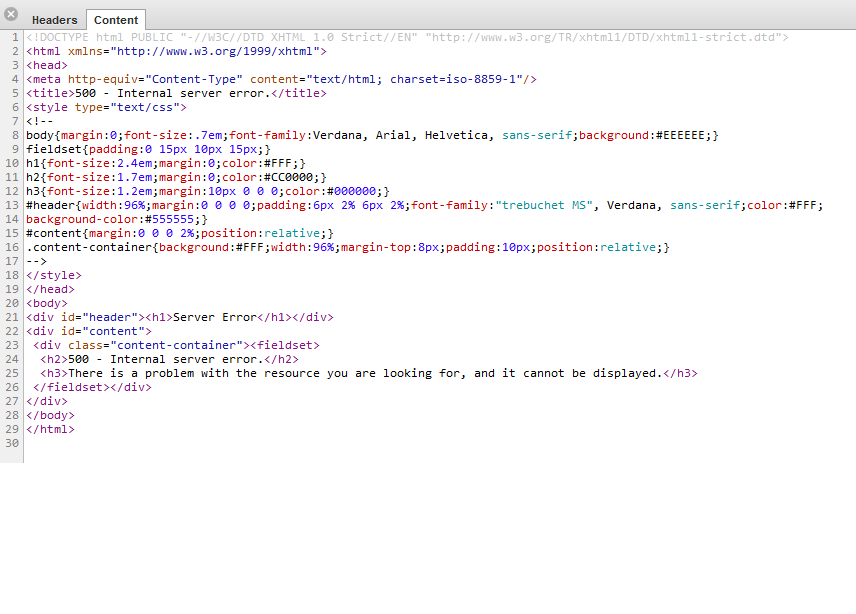Click the h2{font-size:1.7em rule line
Screen dimensions: 856x614
176,177
